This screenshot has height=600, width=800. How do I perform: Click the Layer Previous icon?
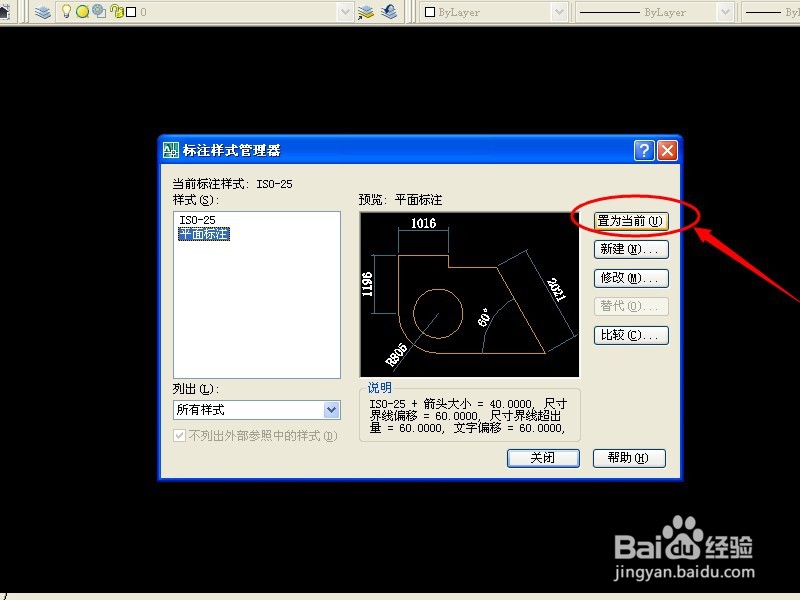point(389,11)
